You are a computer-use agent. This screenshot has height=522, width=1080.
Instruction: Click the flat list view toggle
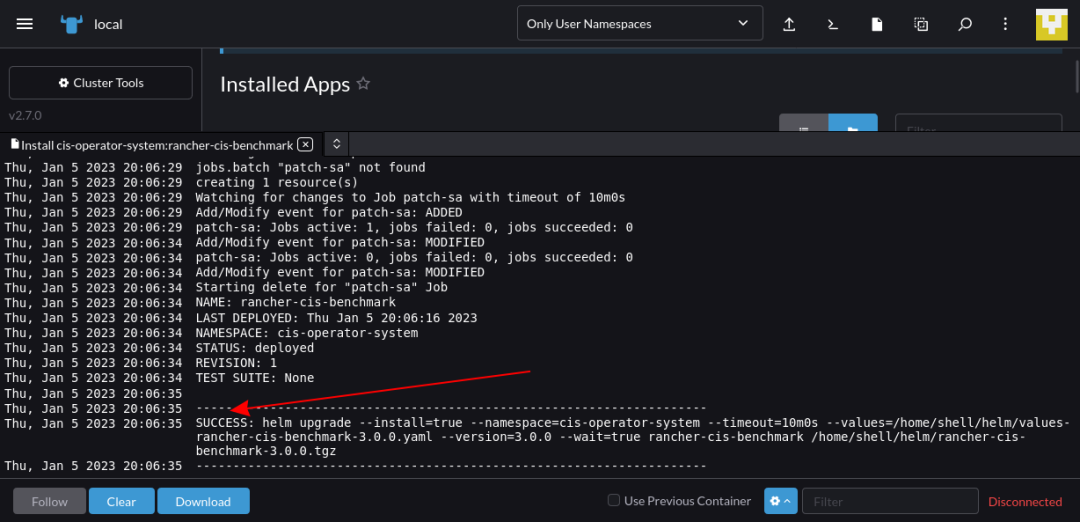click(804, 123)
